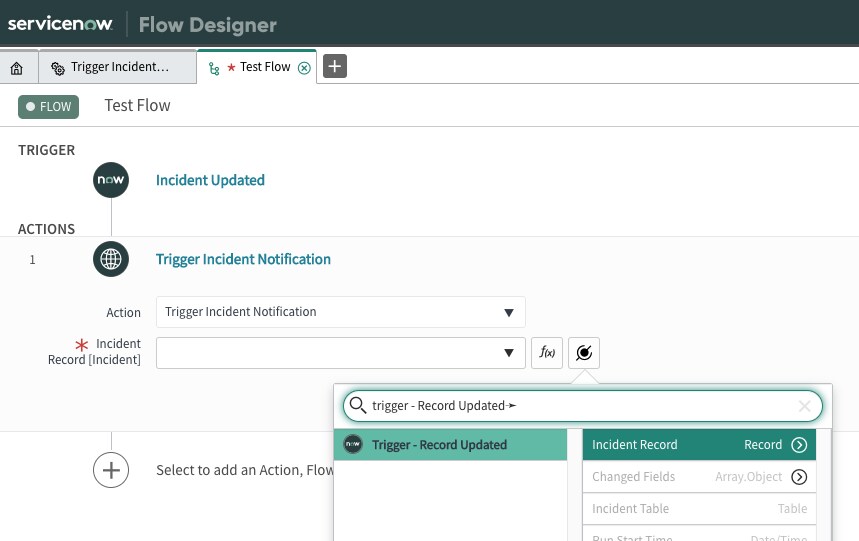Click the test tube icon on Test Flow tab
The height and width of the screenshot is (541, 859).
pyautogui.click(x=214, y=68)
